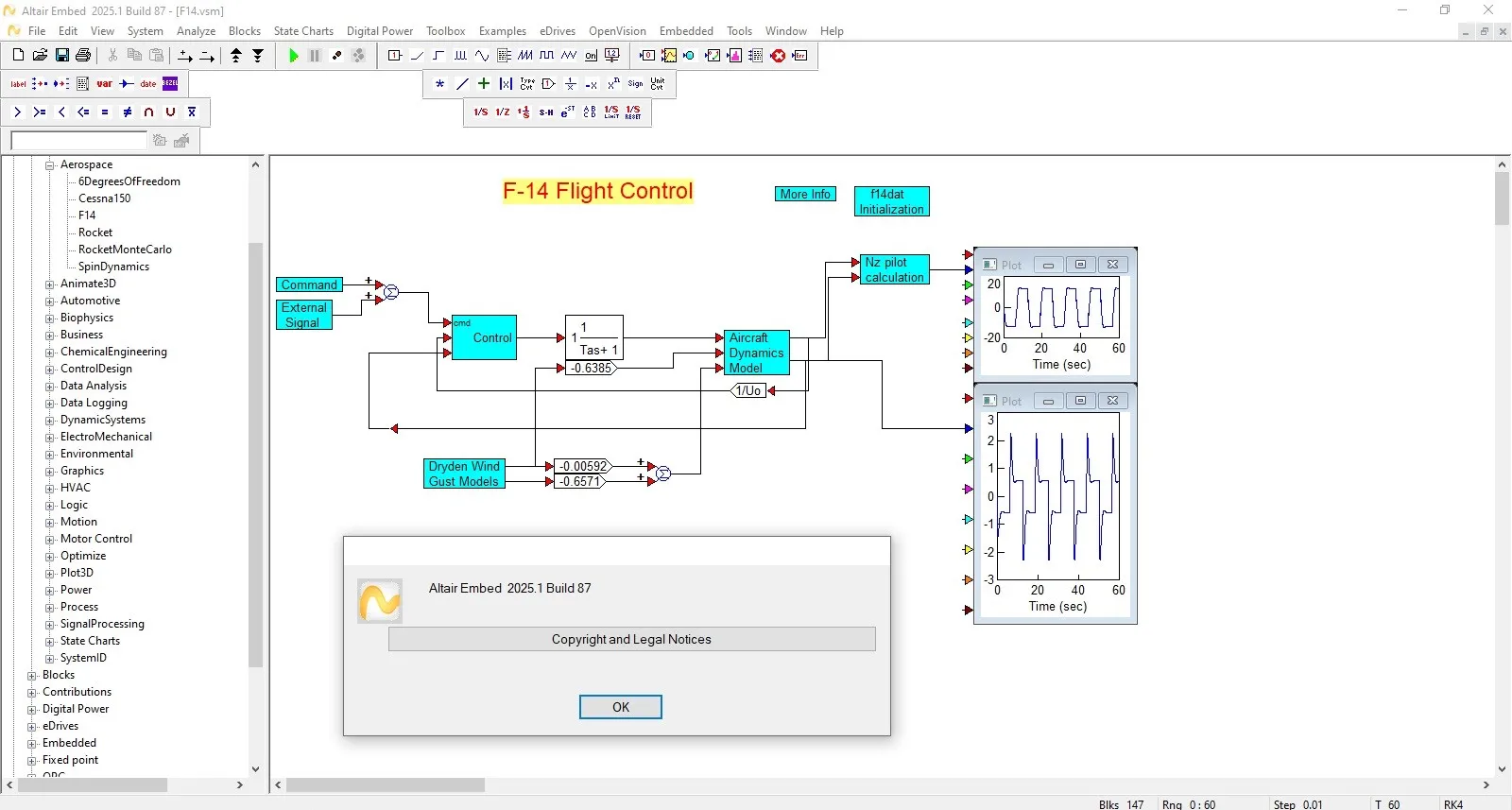The height and width of the screenshot is (810, 1512).
Task: Select F14 example in Aerospace tree
Action: [x=87, y=215]
